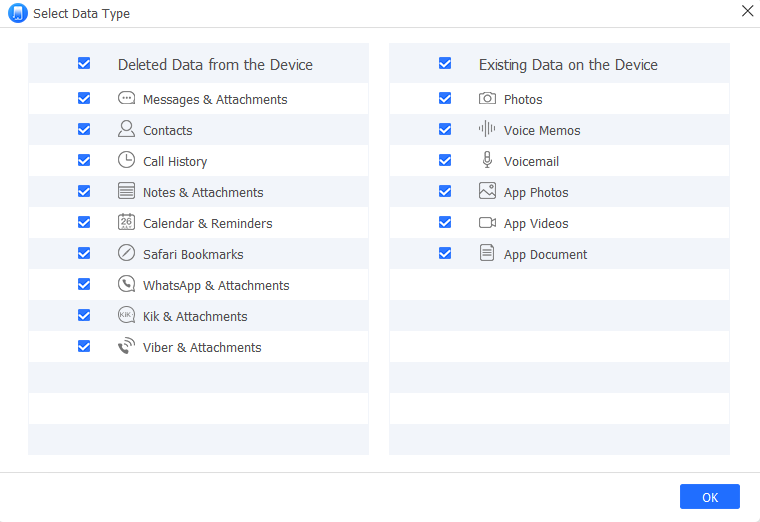Click the "Safari Bookmarks" label
The height and width of the screenshot is (522, 760).
point(193,254)
